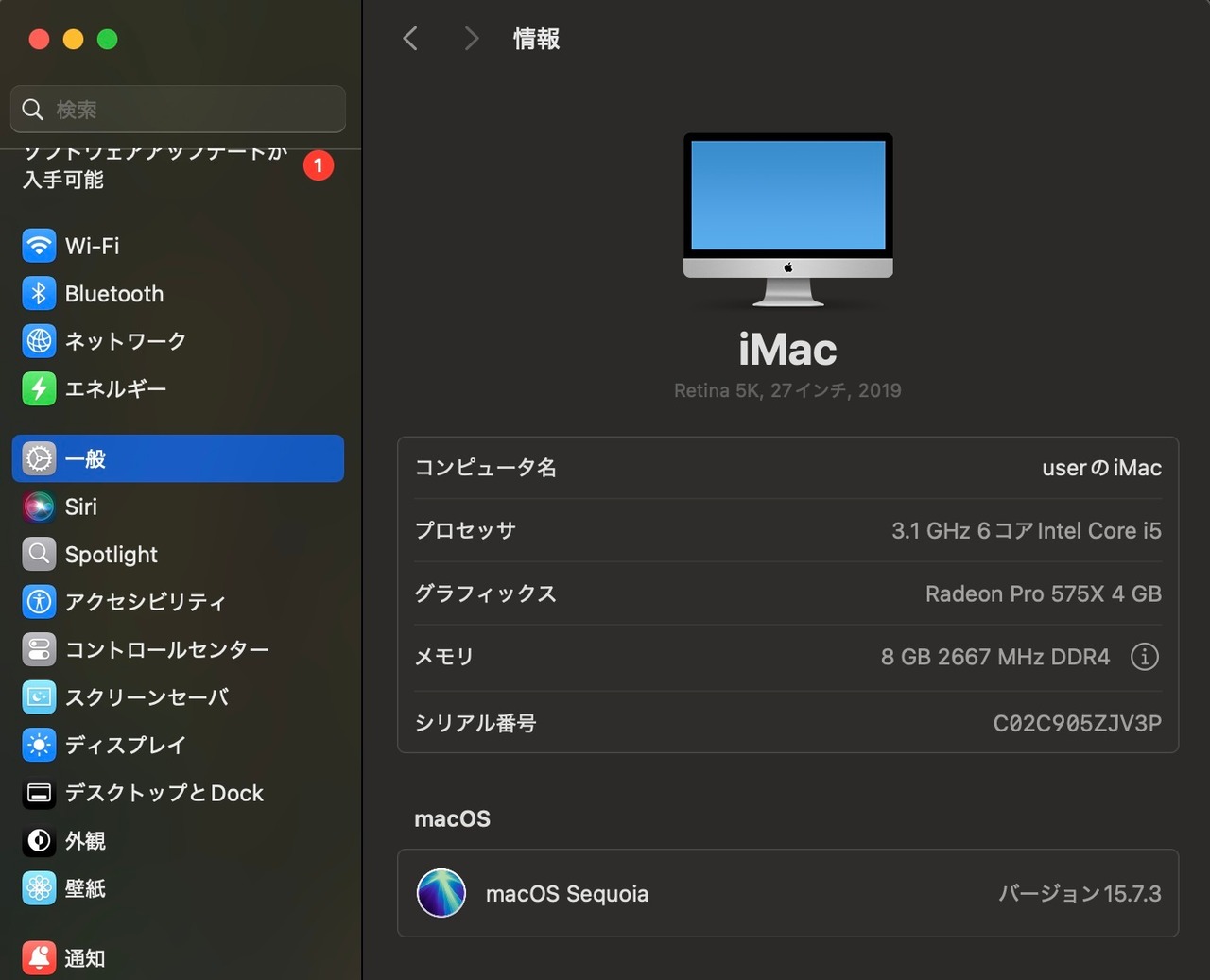The height and width of the screenshot is (980, 1210).
Task: Open the 外観 appearance icon
Action: pos(39,841)
